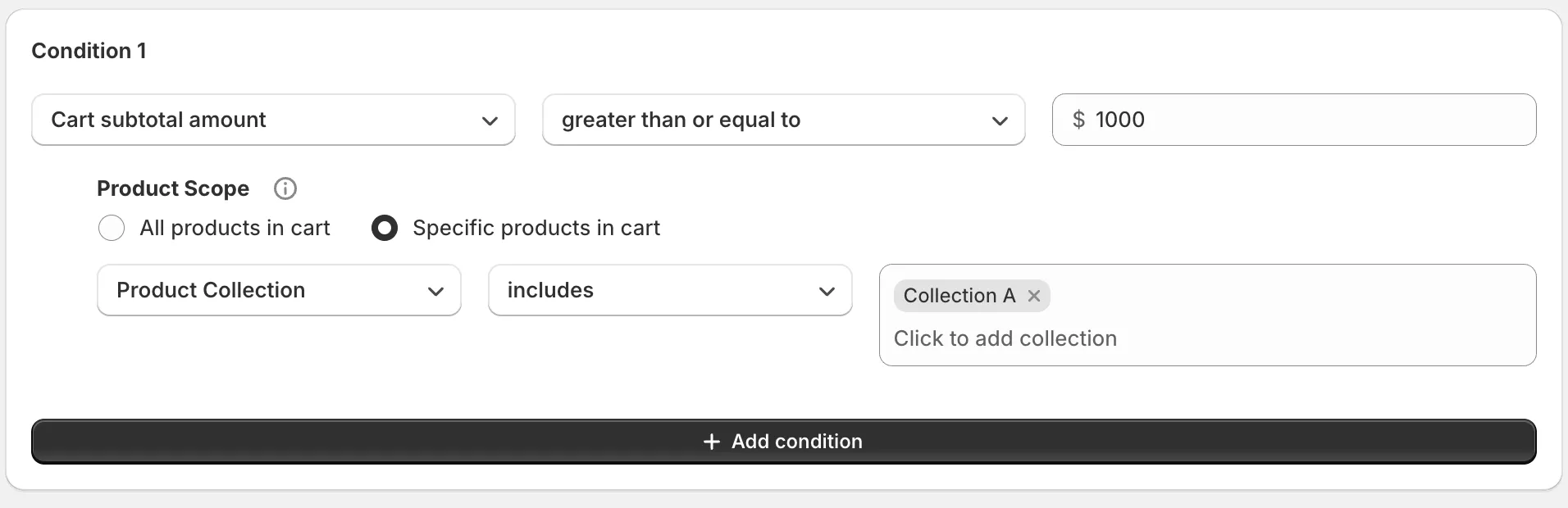Open the includes operator dropdown
This screenshot has height=508, width=1568.
point(670,290)
